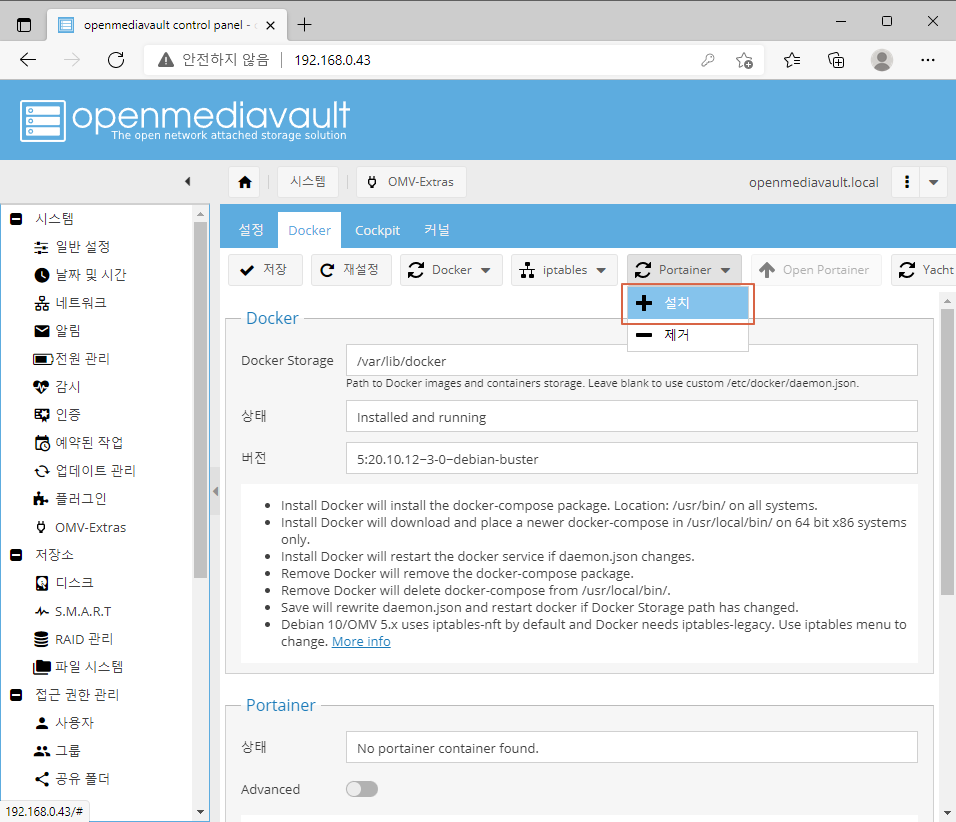
Task: Expand the dropdown arrow beside user menu
Action: [x=933, y=182]
